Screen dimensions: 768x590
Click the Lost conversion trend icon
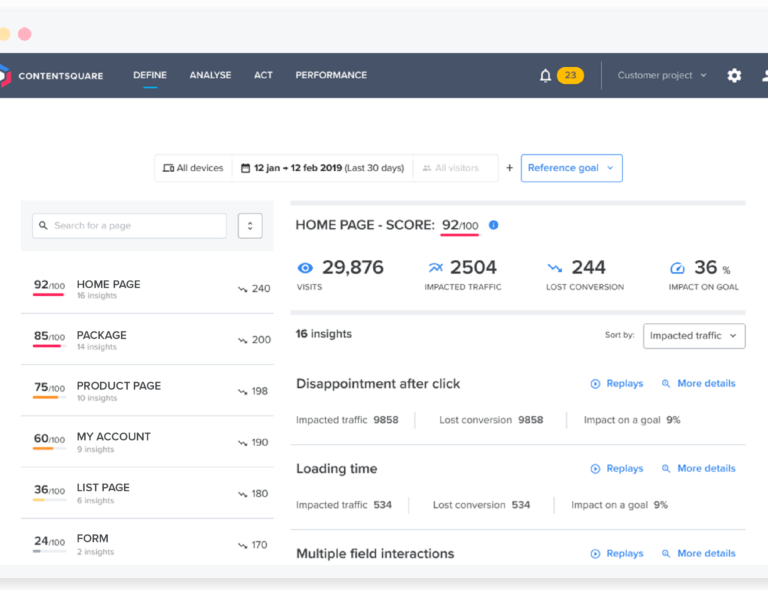pyautogui.click(x=555, y=267)
